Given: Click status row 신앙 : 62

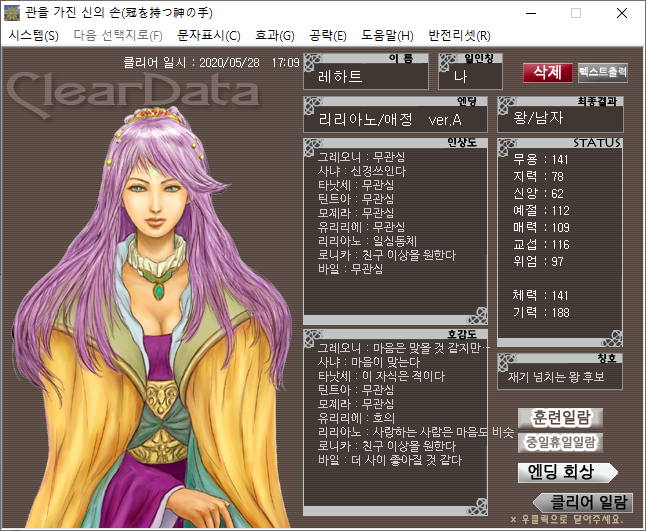Looking at the screenshot, I should (538, 194).
